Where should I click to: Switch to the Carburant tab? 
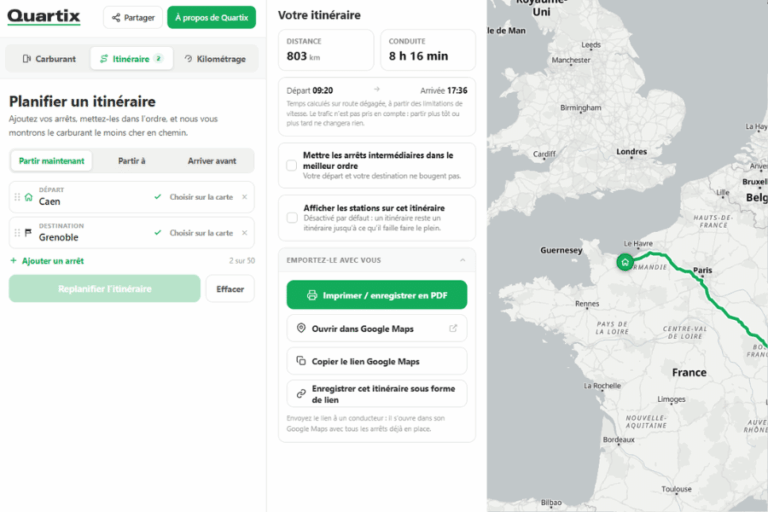tap(49, 59)
